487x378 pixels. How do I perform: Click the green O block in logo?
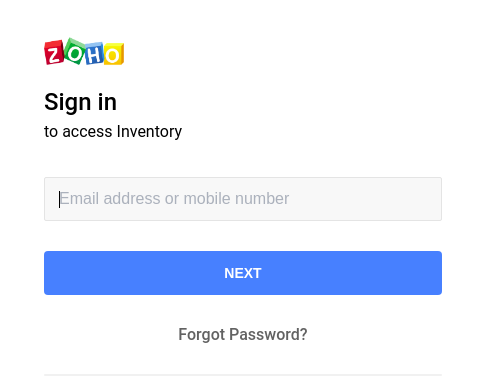point(75,51)
